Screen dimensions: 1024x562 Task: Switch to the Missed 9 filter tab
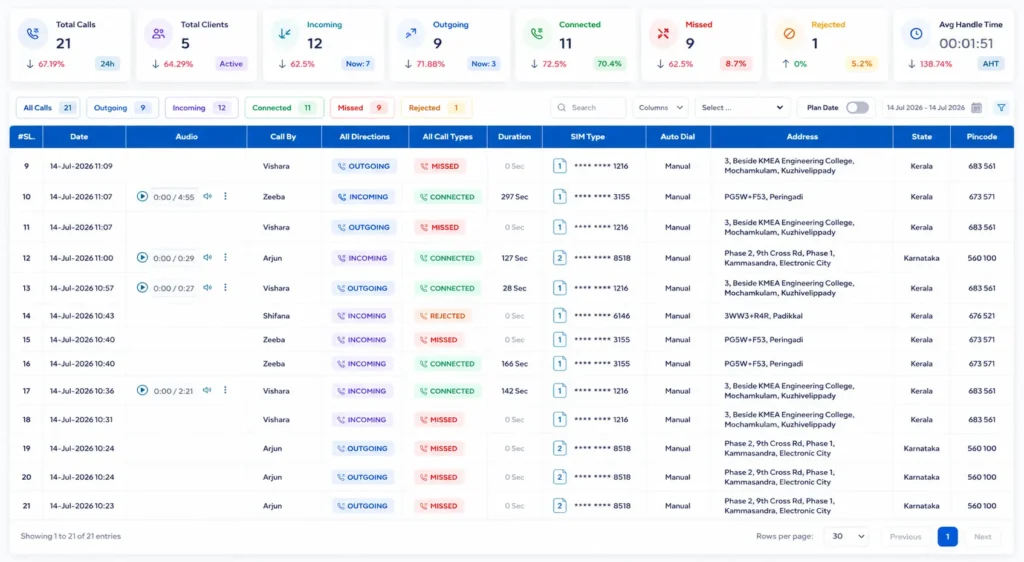362,108
